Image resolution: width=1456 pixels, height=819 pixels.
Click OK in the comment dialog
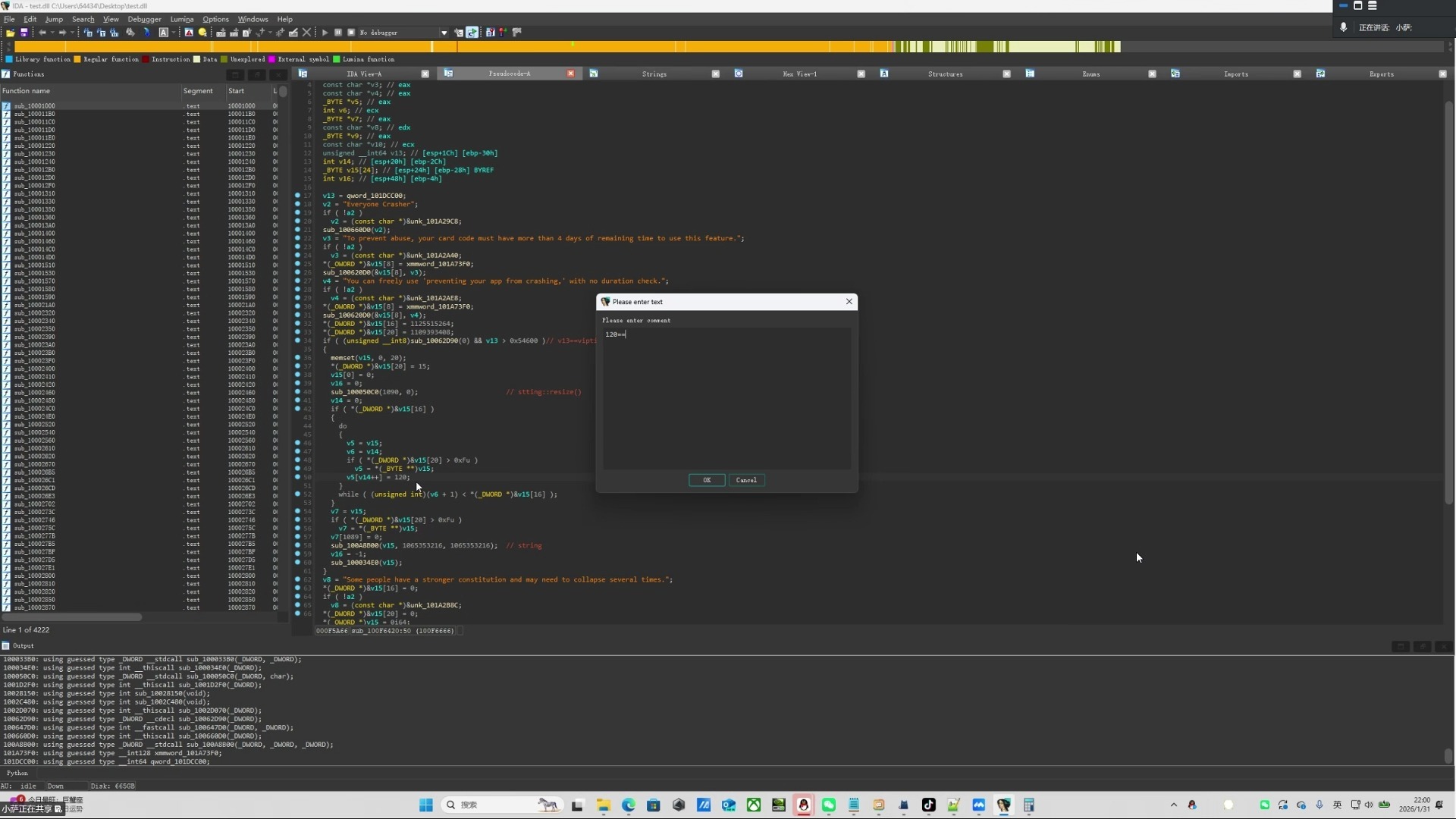click(x=706, y=480)
